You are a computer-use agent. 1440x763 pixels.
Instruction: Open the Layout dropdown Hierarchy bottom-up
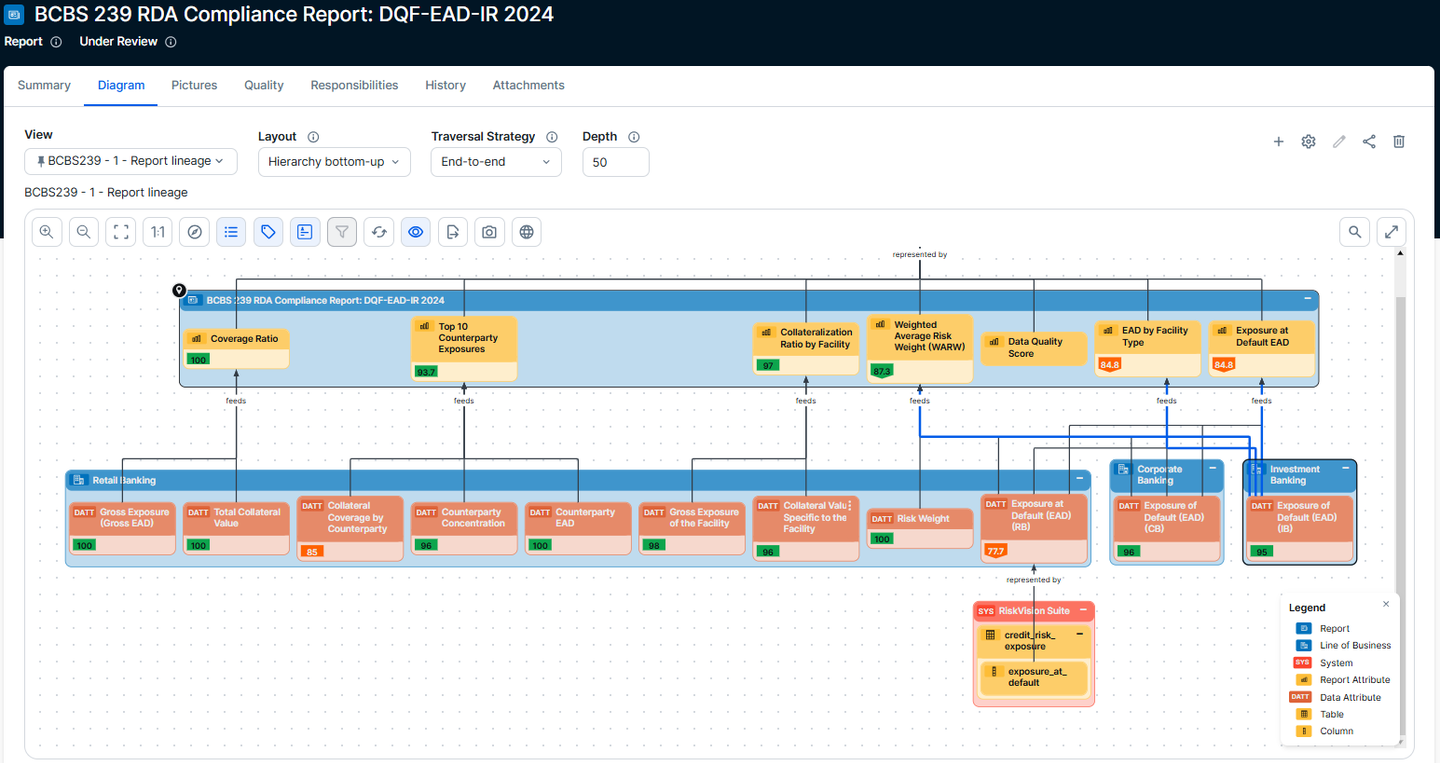tap(334, 162)
